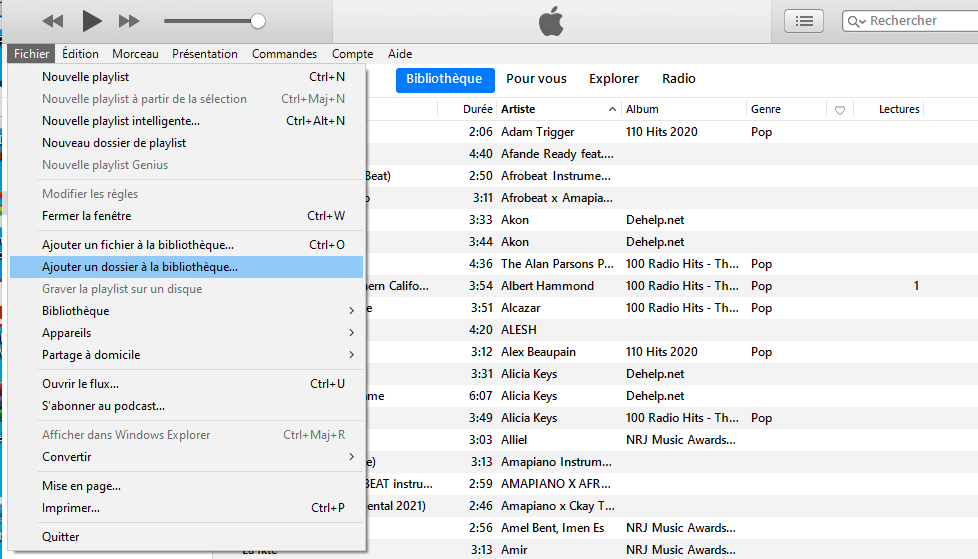Choose Mise en page…

[186, 486]
